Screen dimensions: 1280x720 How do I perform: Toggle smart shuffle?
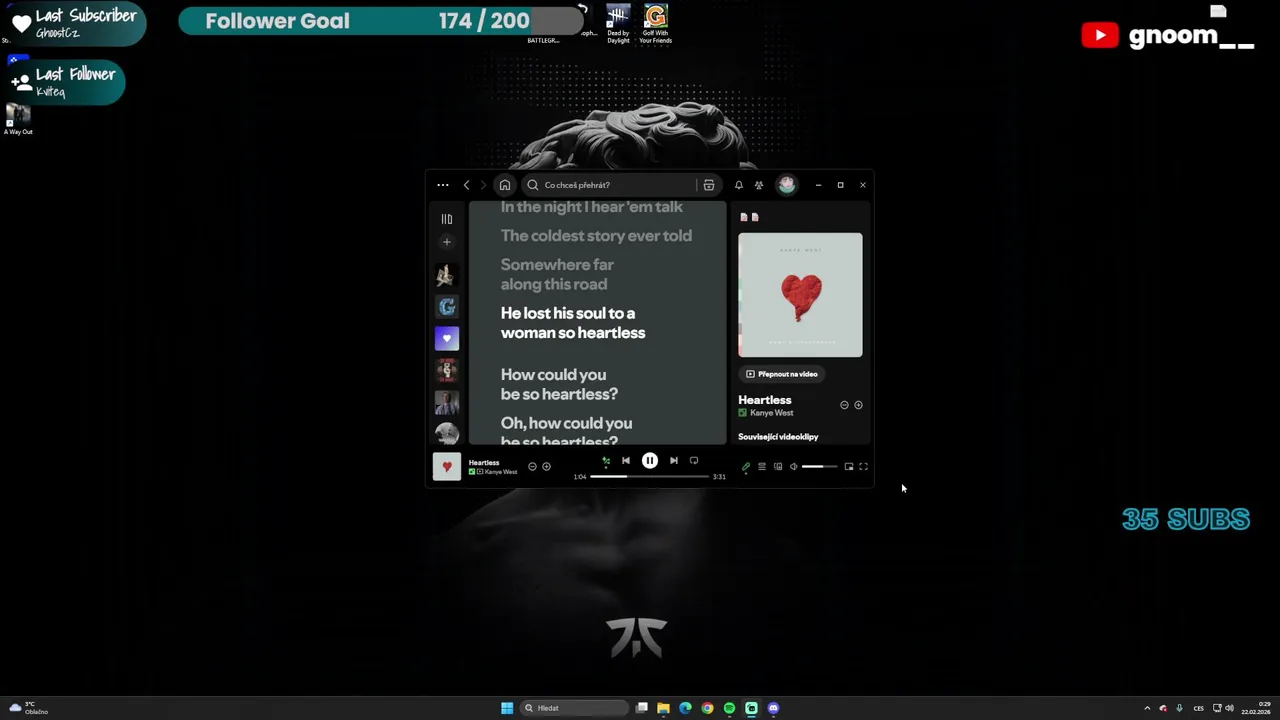606,461
